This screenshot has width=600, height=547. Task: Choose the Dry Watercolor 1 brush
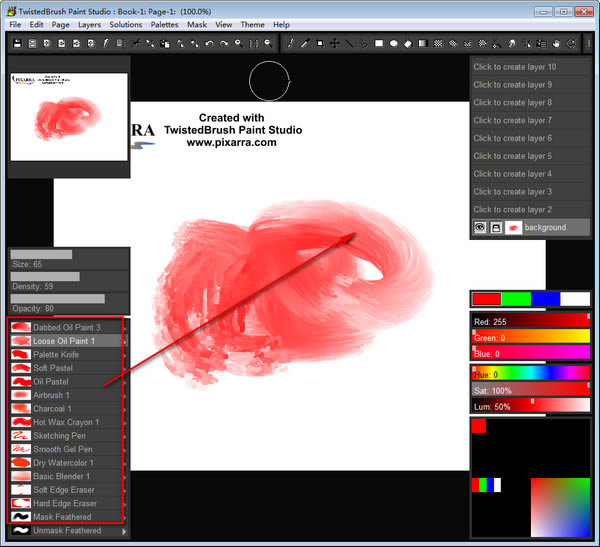64,463
